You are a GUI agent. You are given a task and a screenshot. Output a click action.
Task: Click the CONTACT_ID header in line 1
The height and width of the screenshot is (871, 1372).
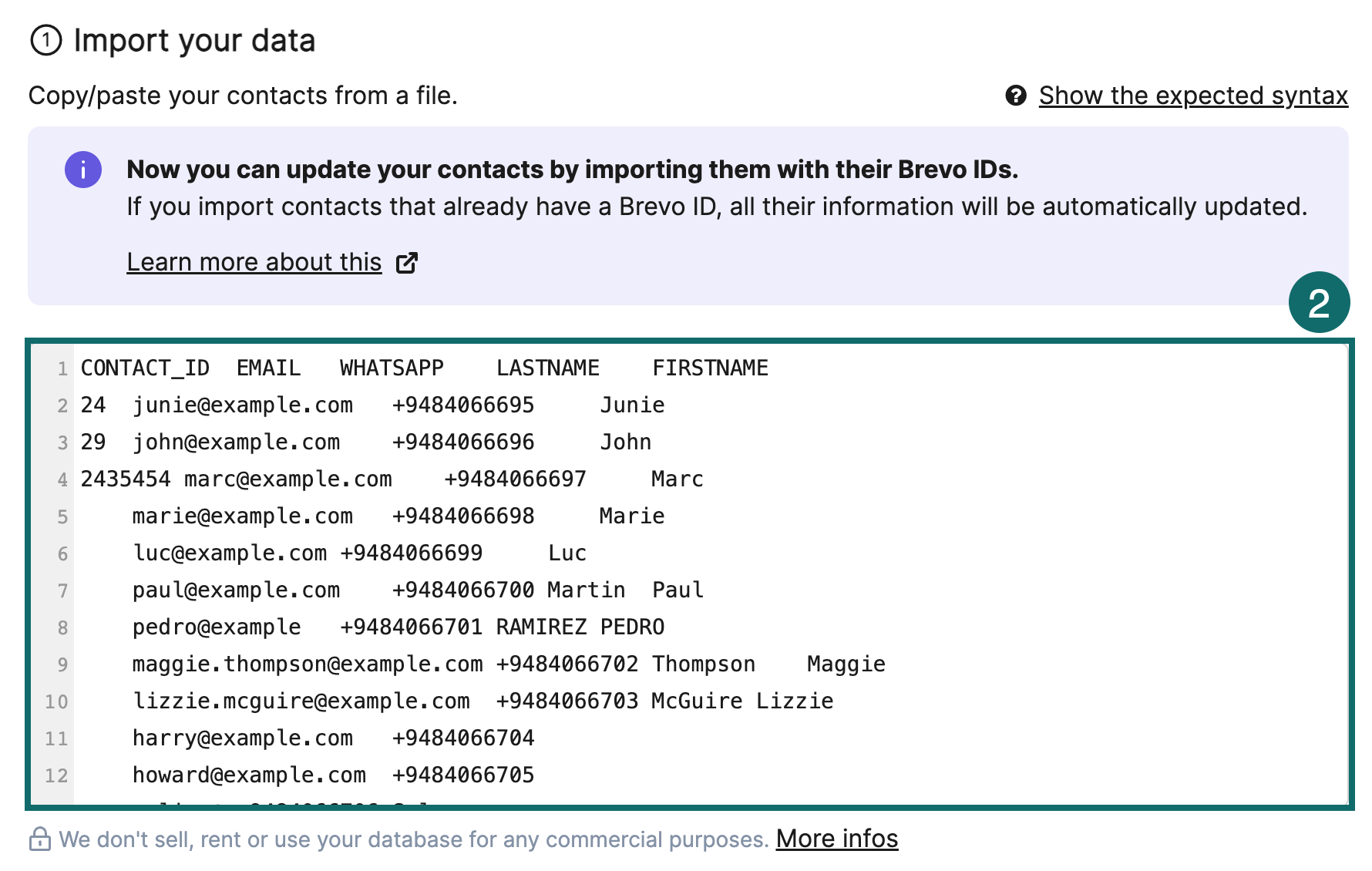[x=145, y=368]
